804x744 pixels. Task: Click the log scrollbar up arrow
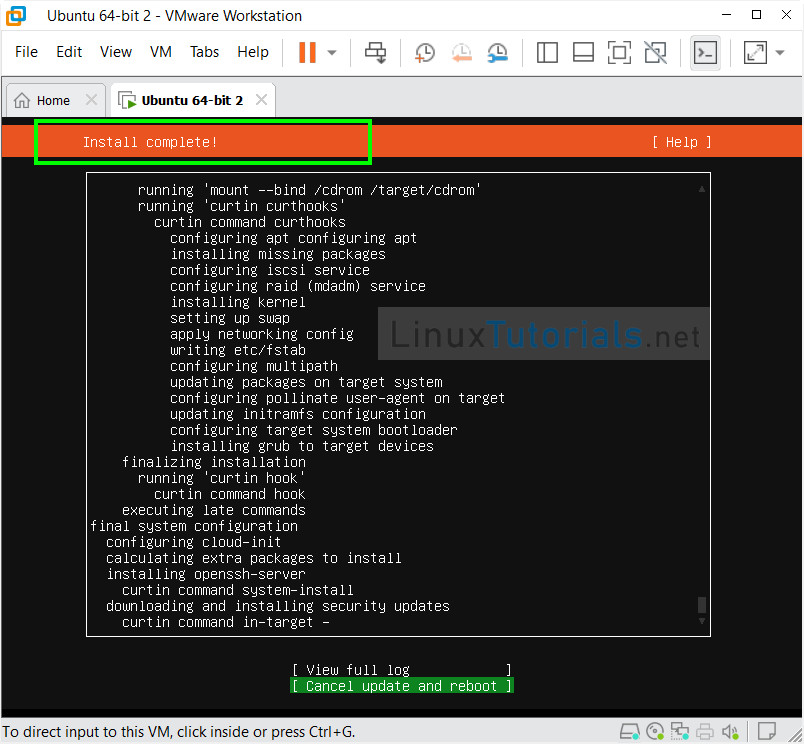pyautogui.click(x=702, y=189)
